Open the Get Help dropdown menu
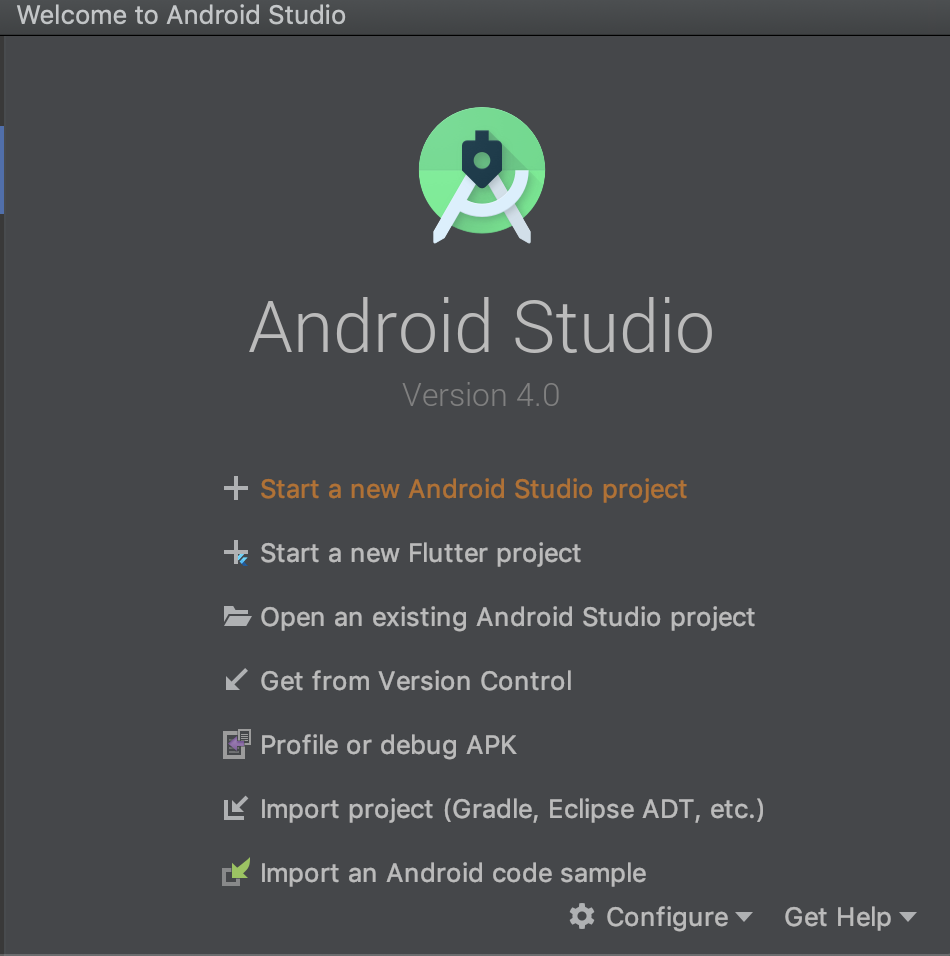This screenshot has height=956, width=950. pos(850,916)
